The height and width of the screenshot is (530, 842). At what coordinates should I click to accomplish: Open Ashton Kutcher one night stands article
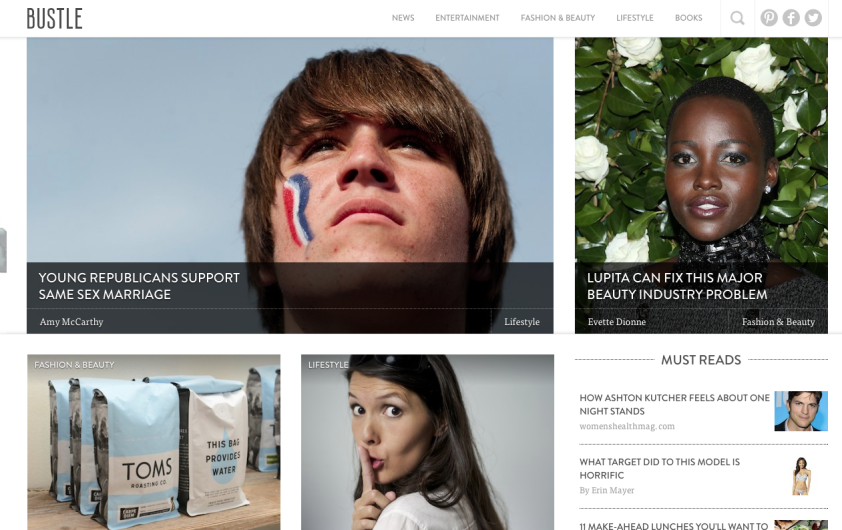point(674,404)
